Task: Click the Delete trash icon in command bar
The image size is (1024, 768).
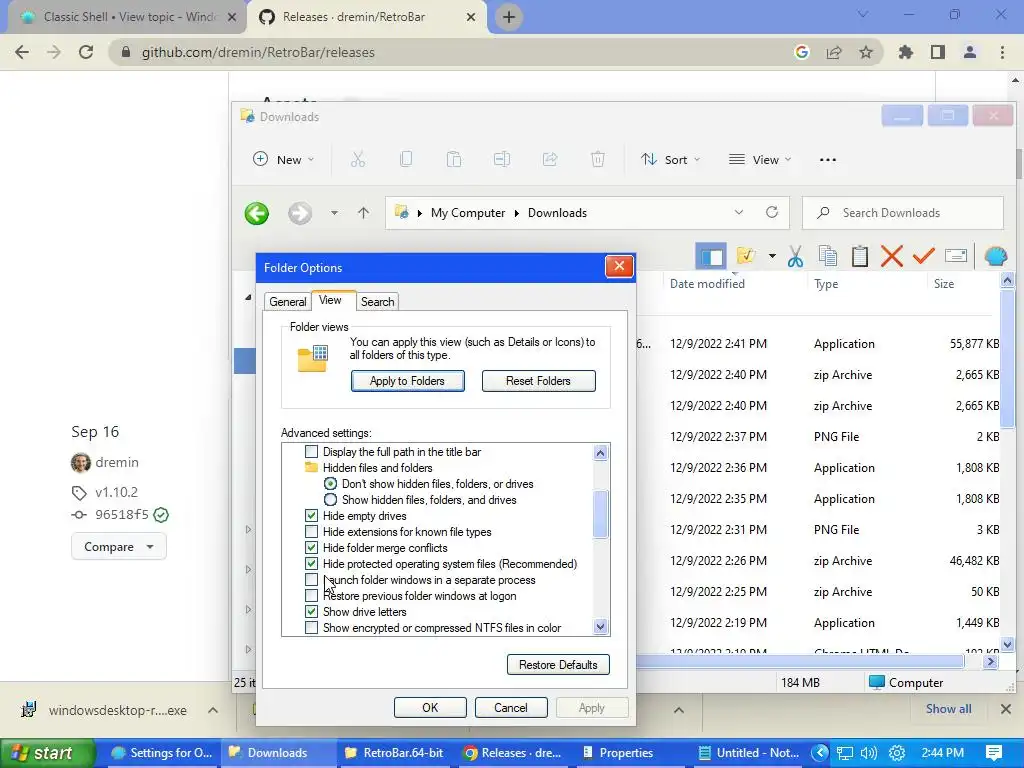Action: (598, 159)
